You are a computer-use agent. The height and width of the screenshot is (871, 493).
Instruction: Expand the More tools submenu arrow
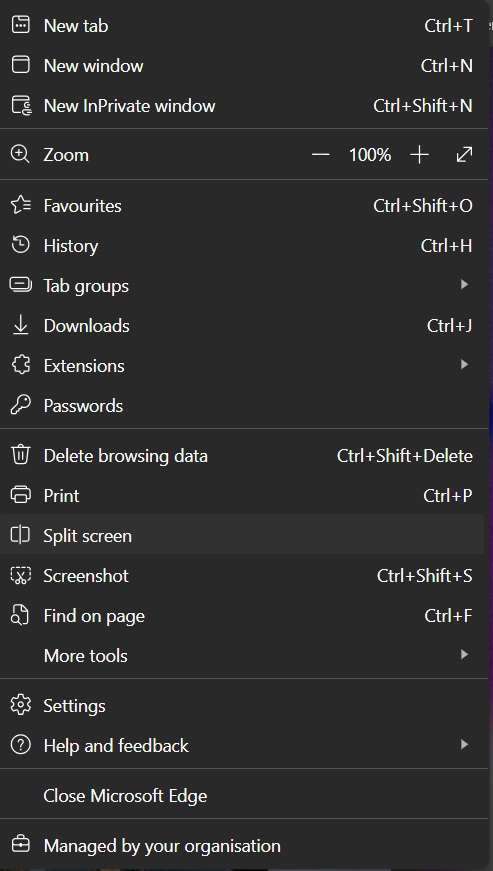click(465, 655)
